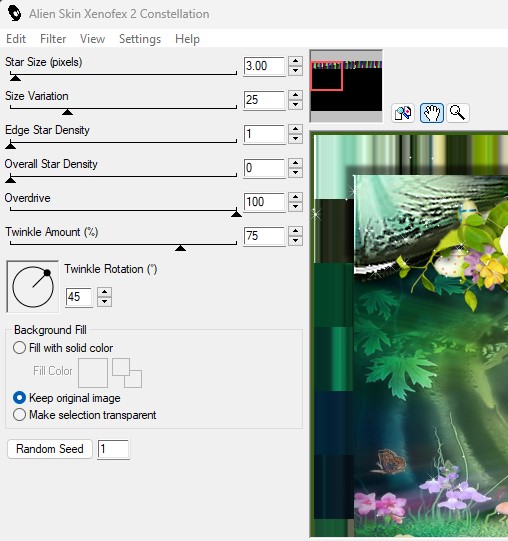Increase Edge Star Density with the up arrow

[295, 129]
